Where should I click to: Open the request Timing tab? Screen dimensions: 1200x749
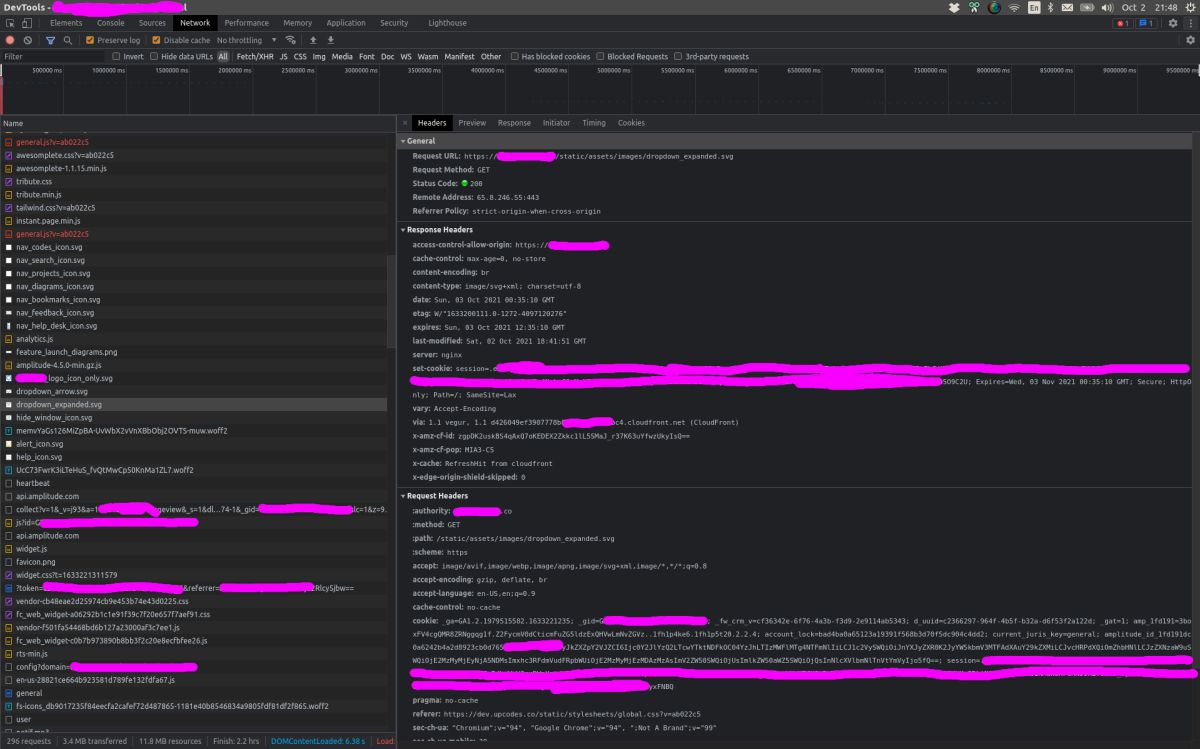coord(594,123)
